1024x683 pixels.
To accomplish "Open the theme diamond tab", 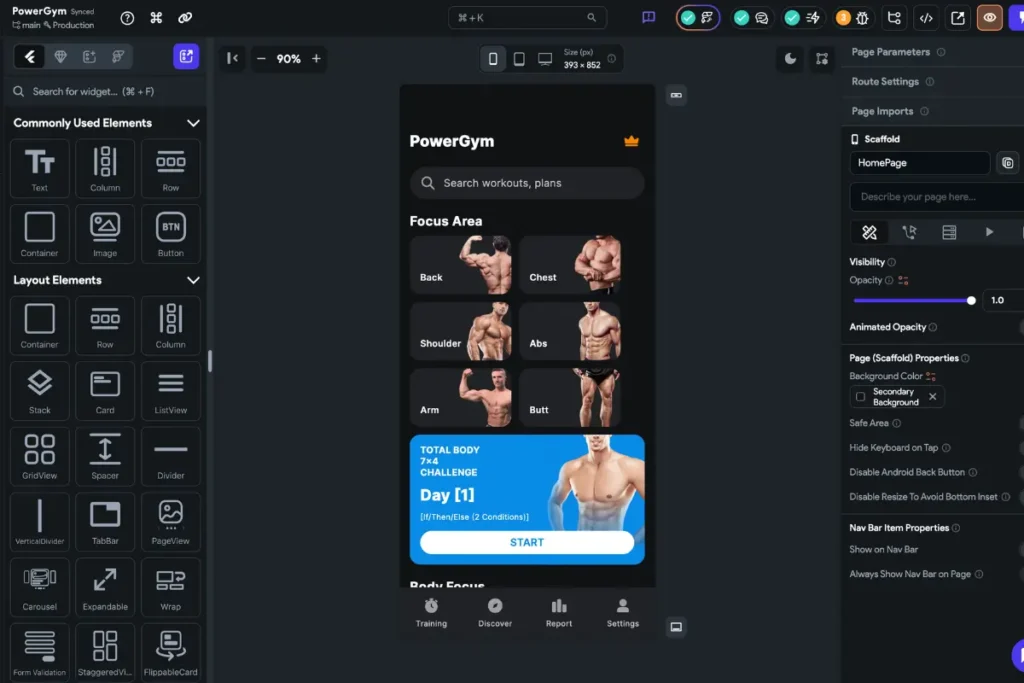I will (x=60, y=57).
